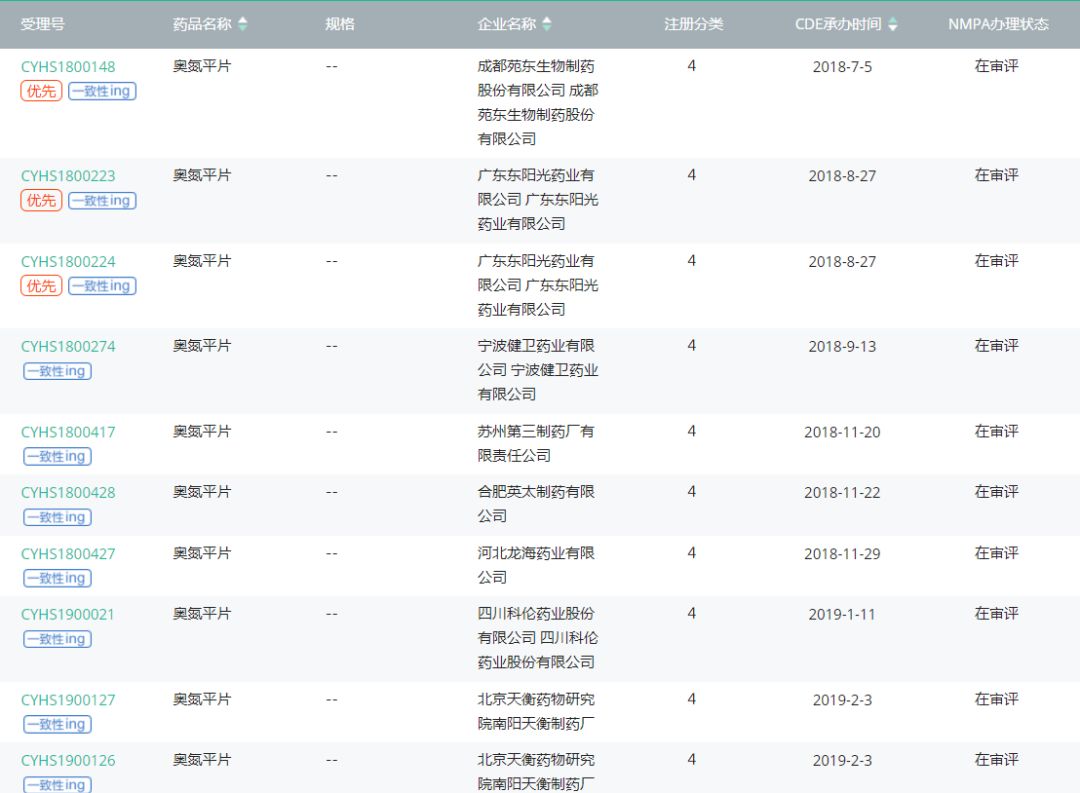The height and width of the screenshot is (793, 1080).
Task: Click 一致性ing tag under CYHS1900127
Action: click(57, 725)
